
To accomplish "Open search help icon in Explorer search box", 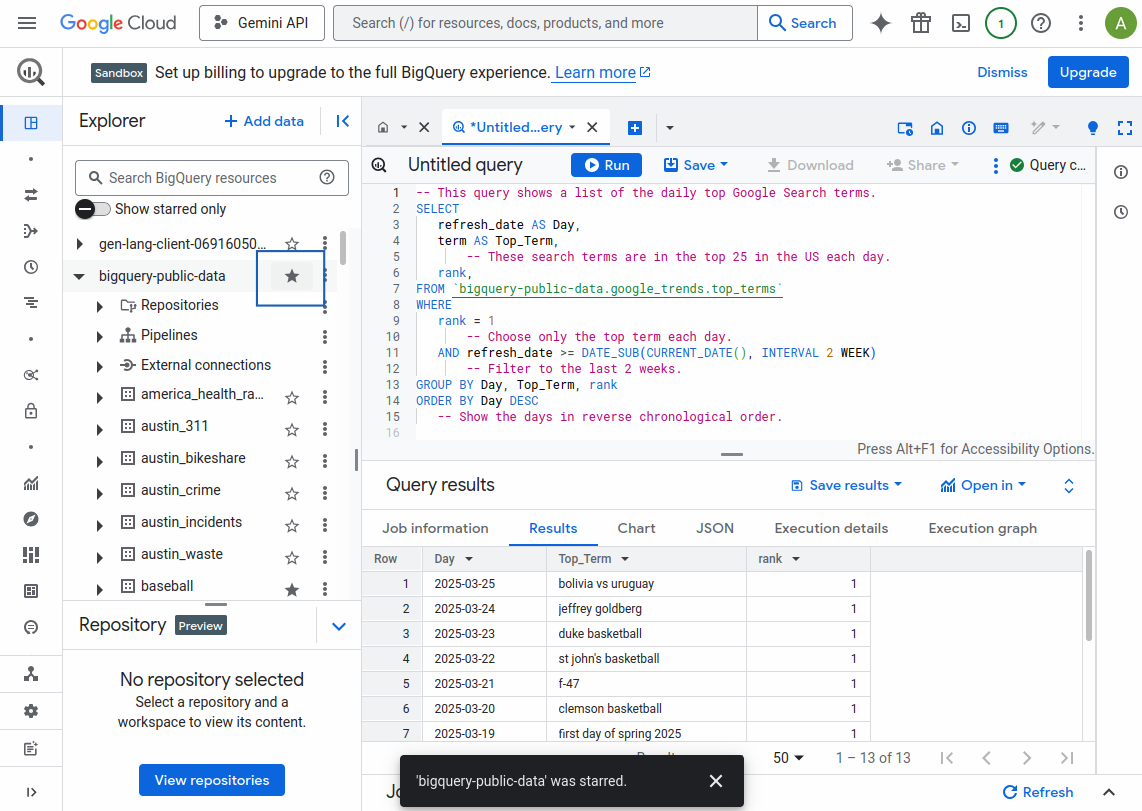I will [x=327, y=178].
